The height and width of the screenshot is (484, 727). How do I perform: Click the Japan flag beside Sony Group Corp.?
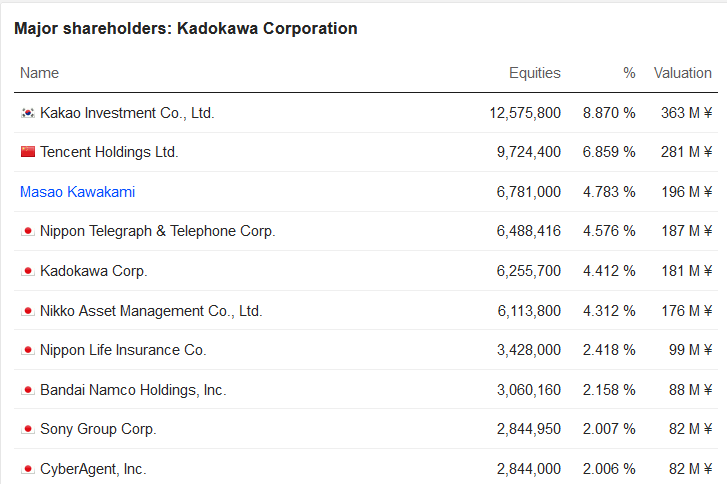(27, 429)
